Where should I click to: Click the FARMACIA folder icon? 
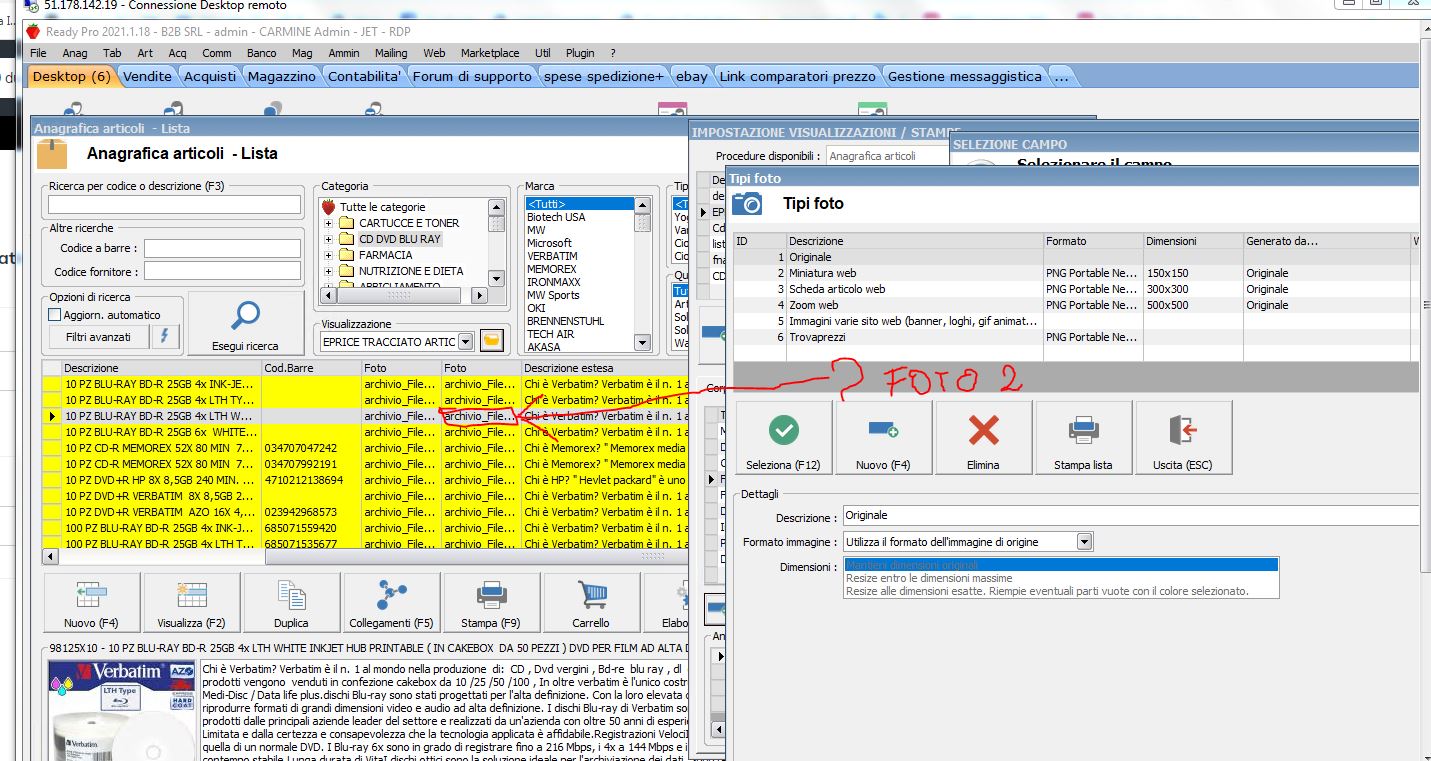click(x=346, y=255)
